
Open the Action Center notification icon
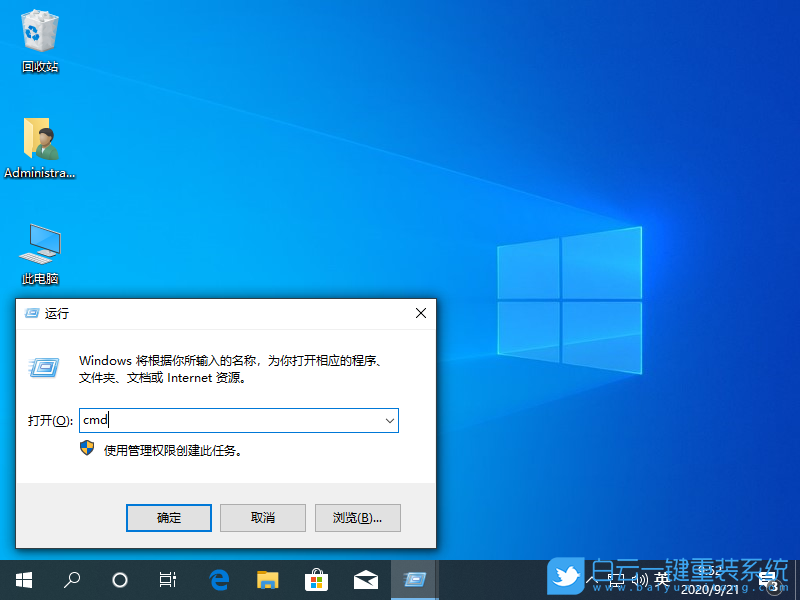pyautogui.click(x=766, y=578)
